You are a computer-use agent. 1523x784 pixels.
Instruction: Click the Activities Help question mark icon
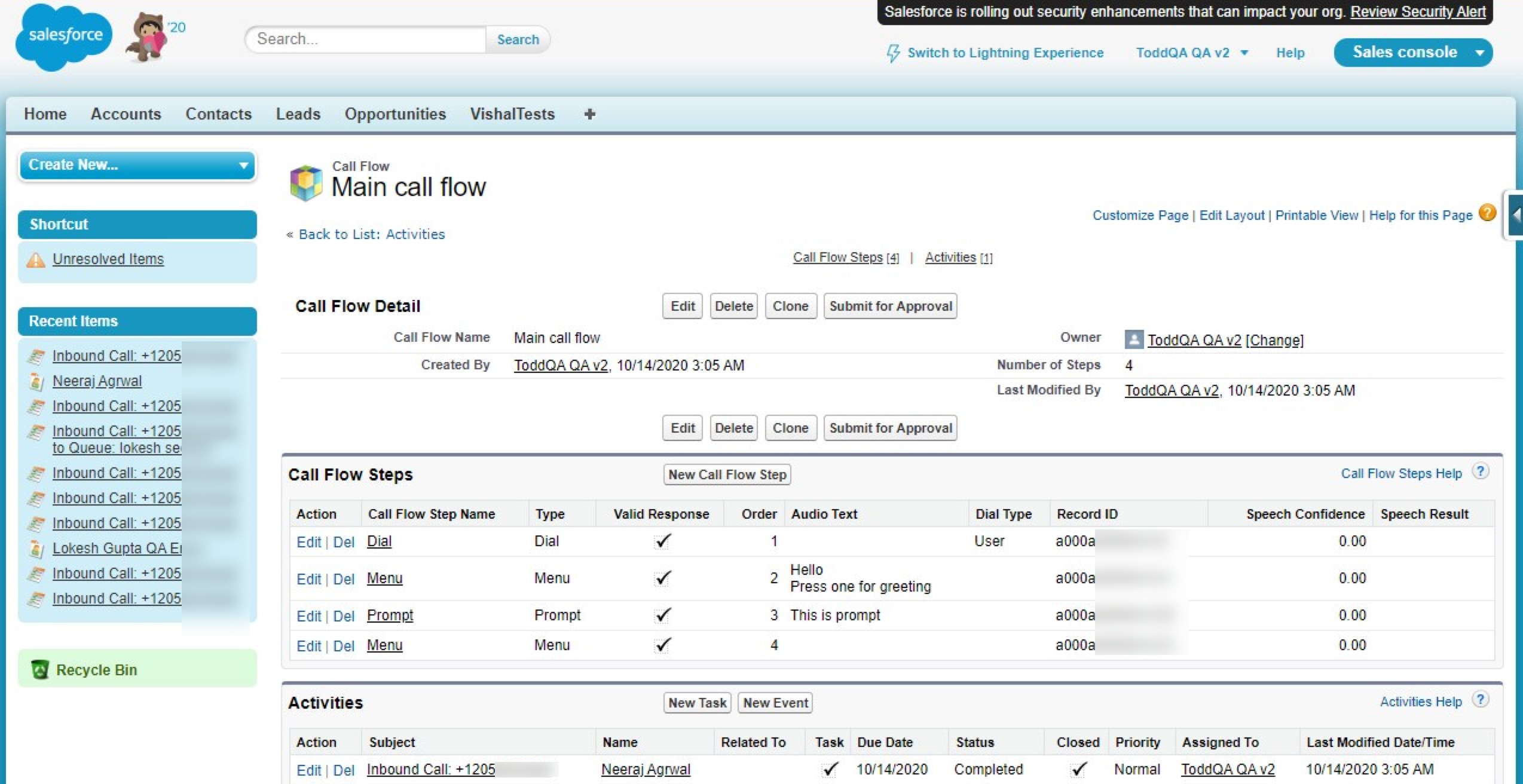1480,700
